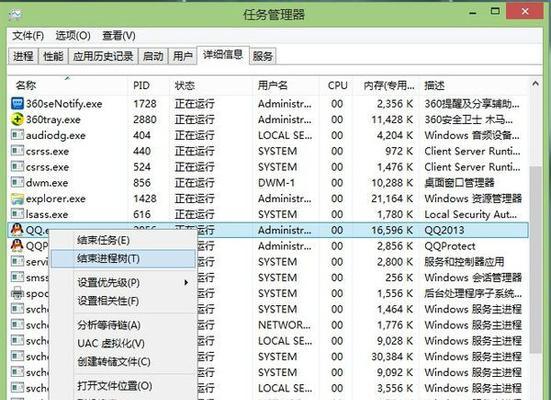This screenshot has width=551, height=400.
Task: Minimize the Task Manager window
Action: tap(473, 13)
